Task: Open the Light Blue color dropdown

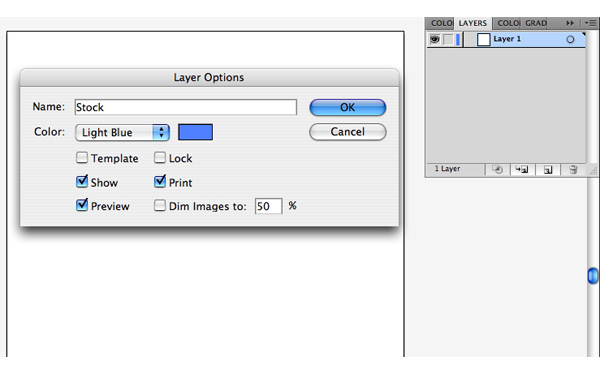Action: tap(122, 132)
